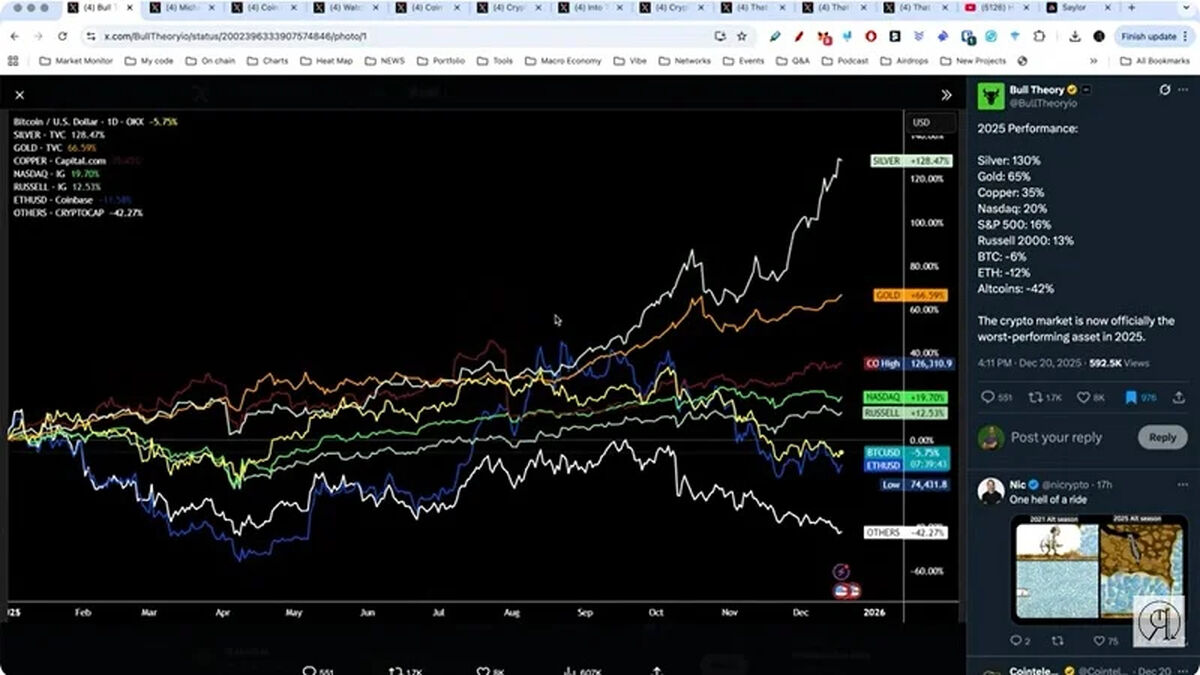Open Grok icon on Bull Theory post header
This screenshot has width=1200, height=675.
point(1165,90)
